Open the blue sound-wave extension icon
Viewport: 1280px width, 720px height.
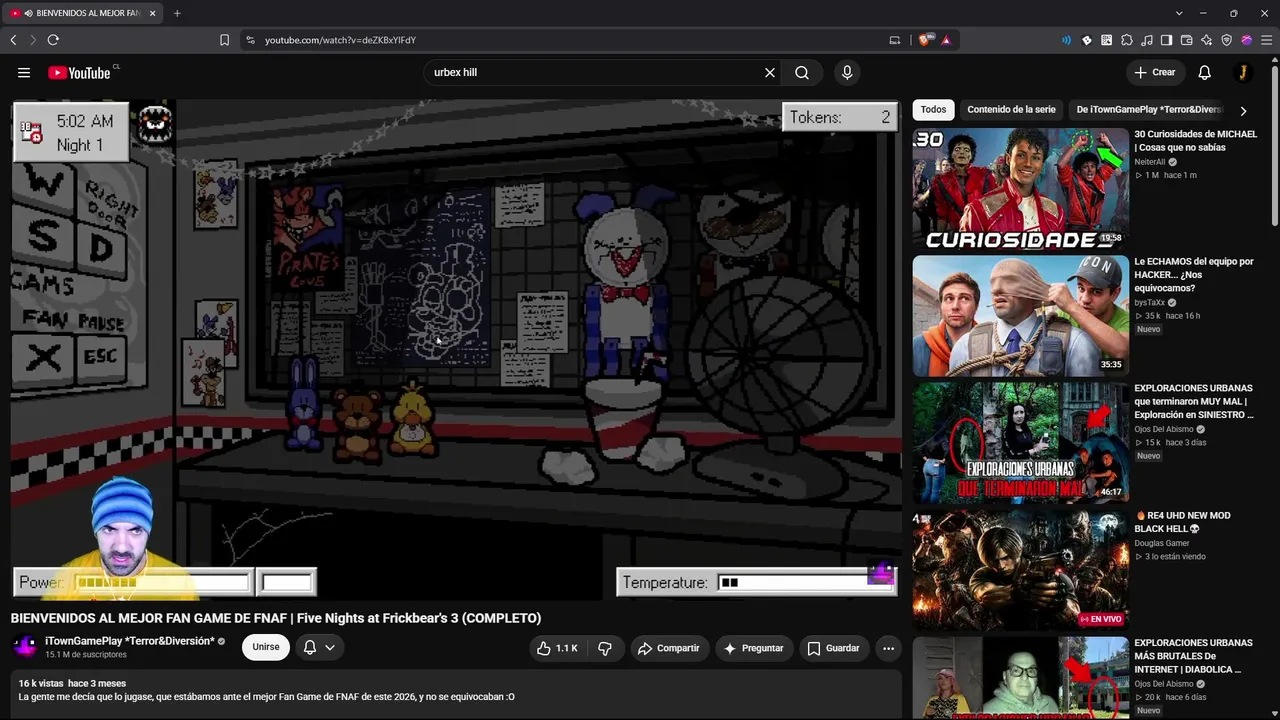[x=1066, y=40]
